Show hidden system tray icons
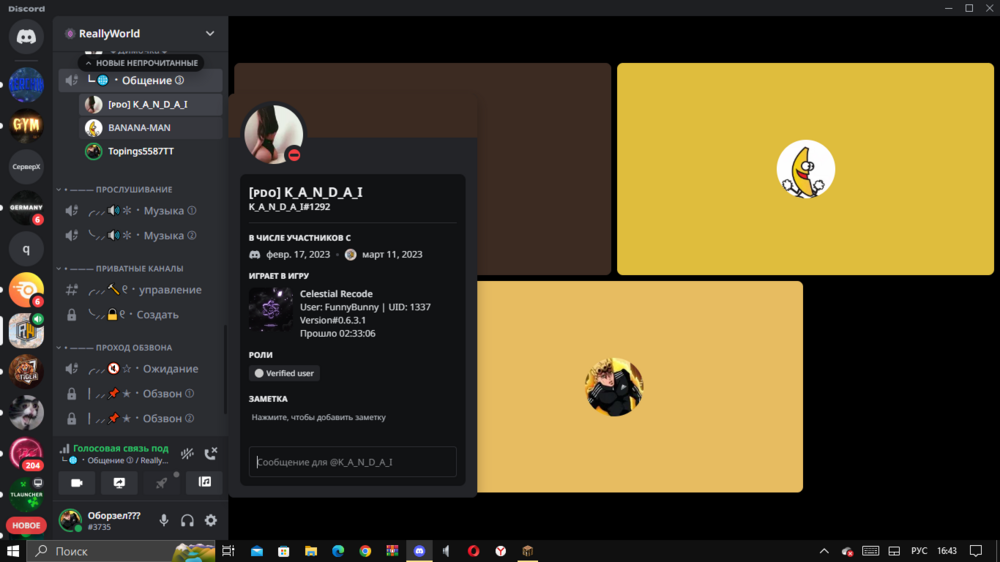Viewport: 1000px width, 562px height. (824, 551)
